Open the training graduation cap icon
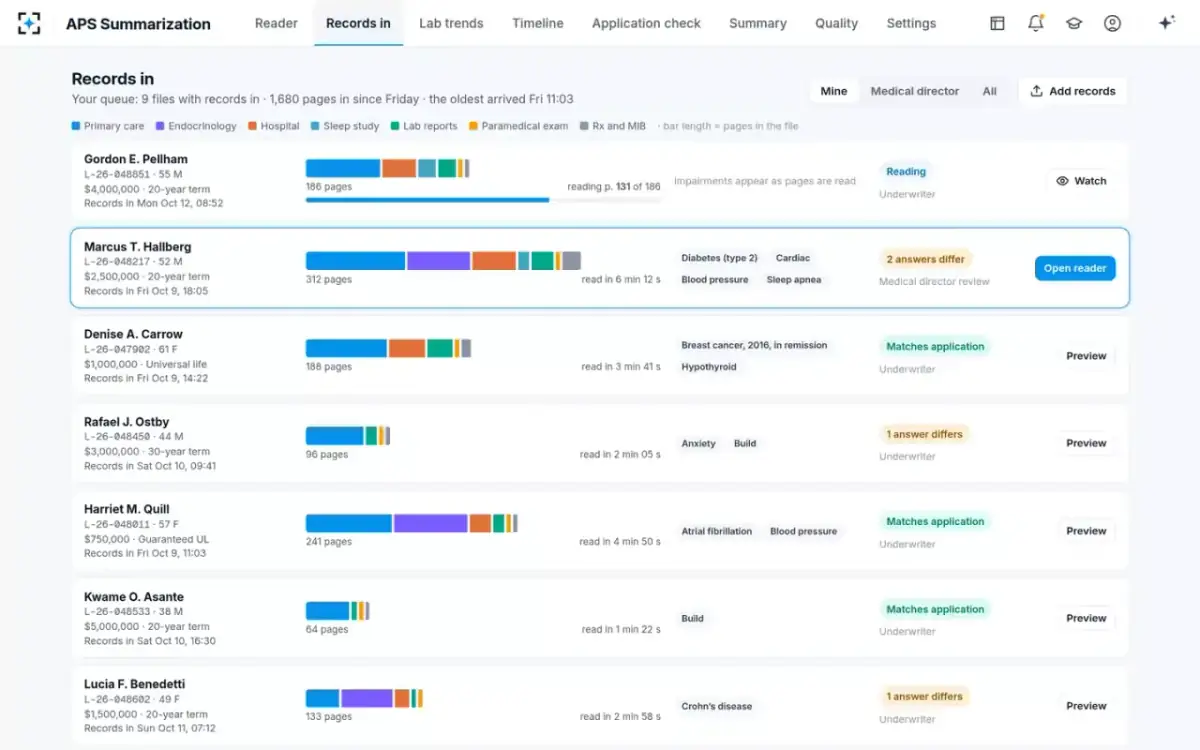Screen dimensions: 1200x750 point(1074,23)
